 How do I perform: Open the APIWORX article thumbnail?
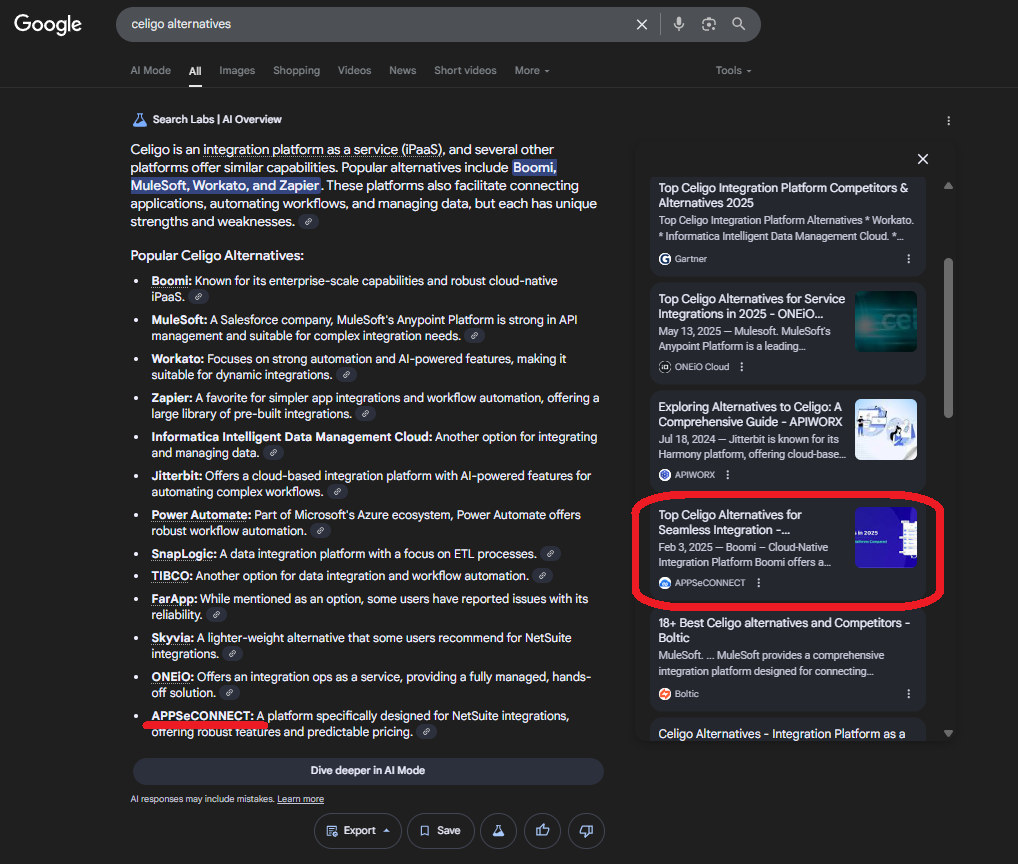[x=886, y=430]
